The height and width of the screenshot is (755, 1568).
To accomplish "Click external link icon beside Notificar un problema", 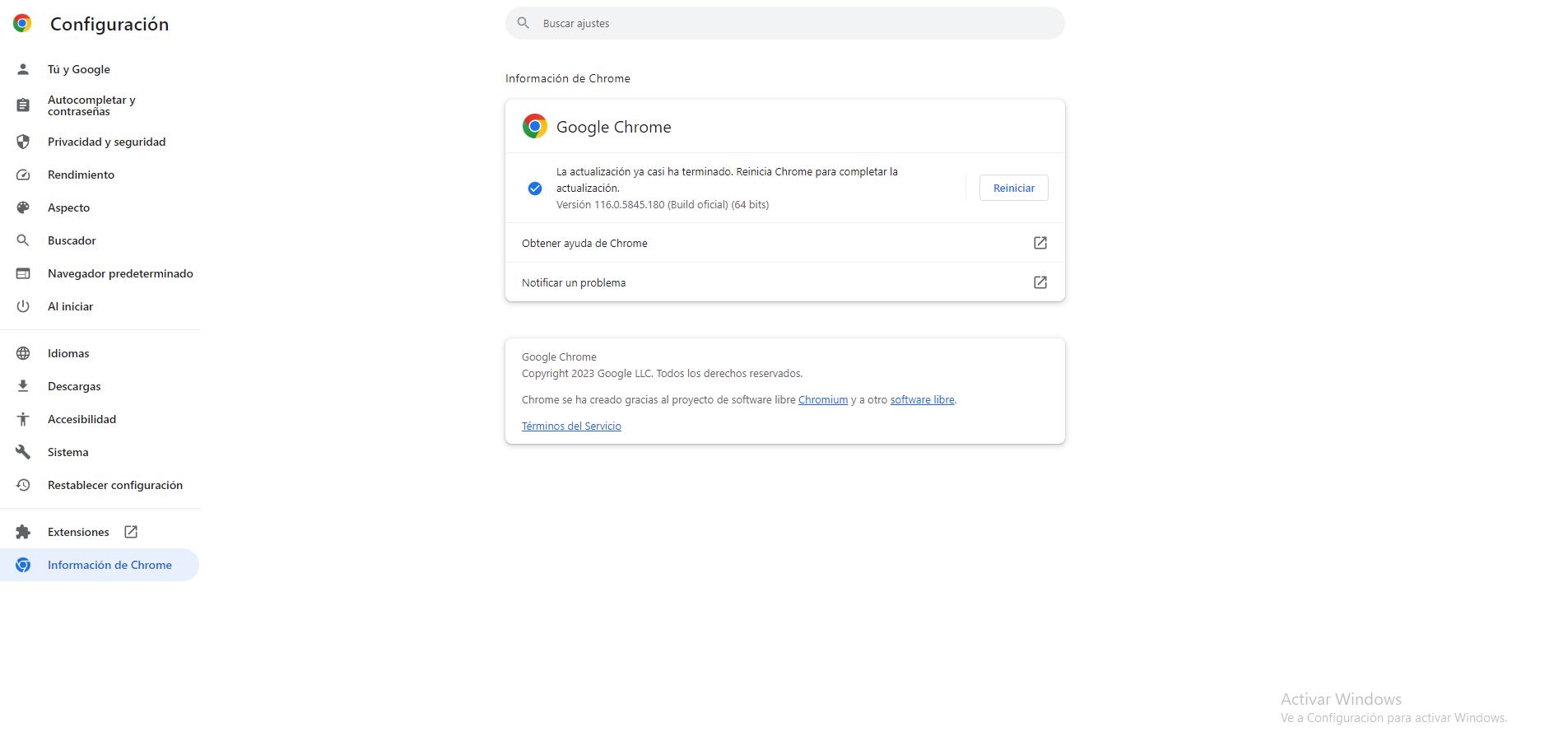I will [x=1040, y=282].
